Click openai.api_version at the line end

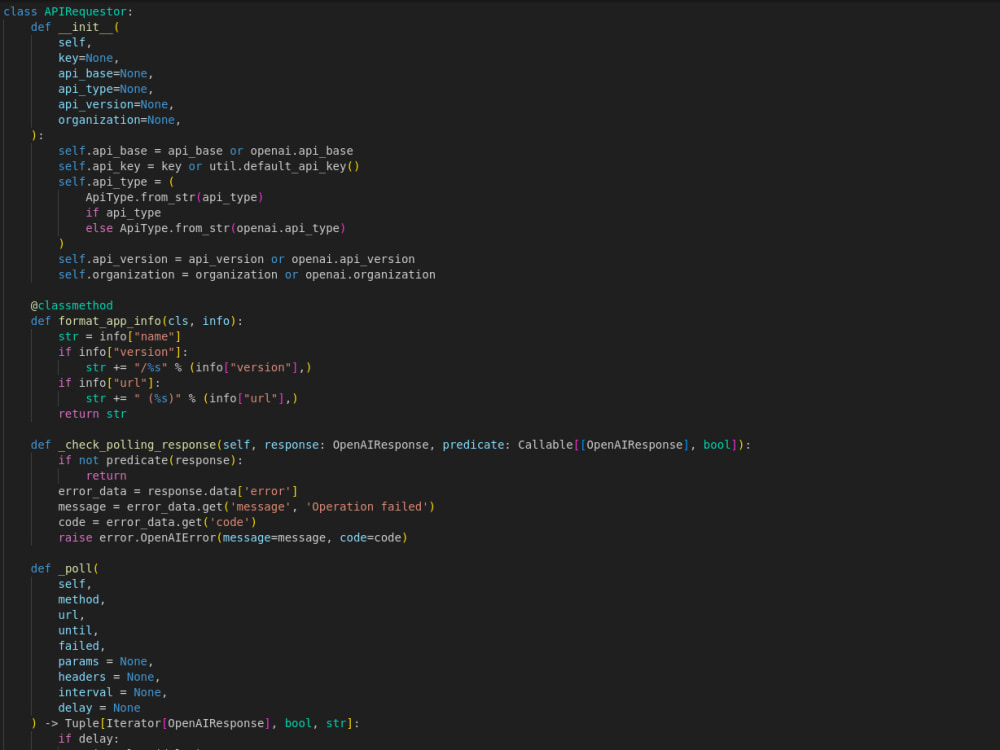pyautogui.click(x=353, y=259)
